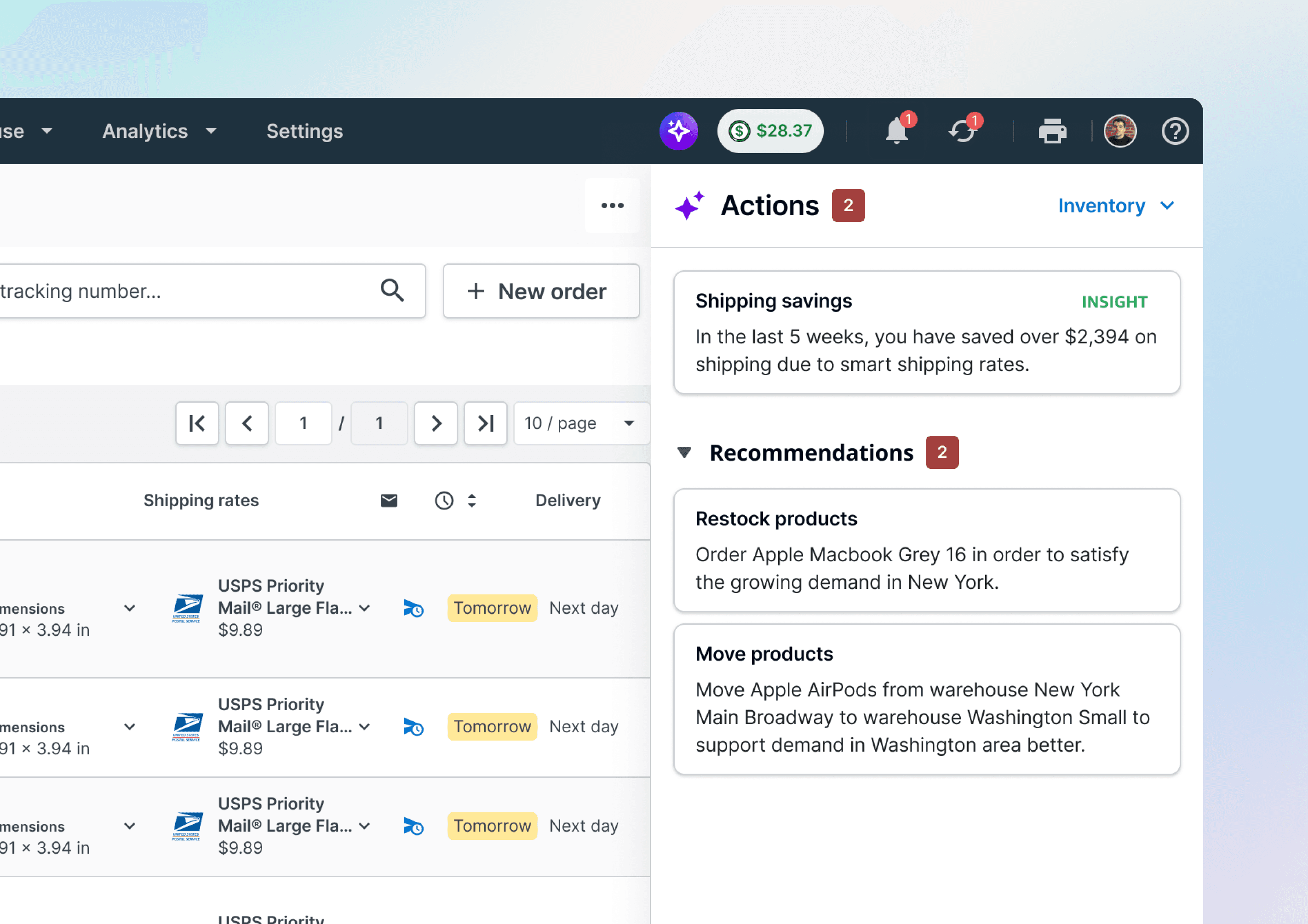Screen dimensions: 1308x924
Task: Go to the last page button
Action: coord(485,423)
